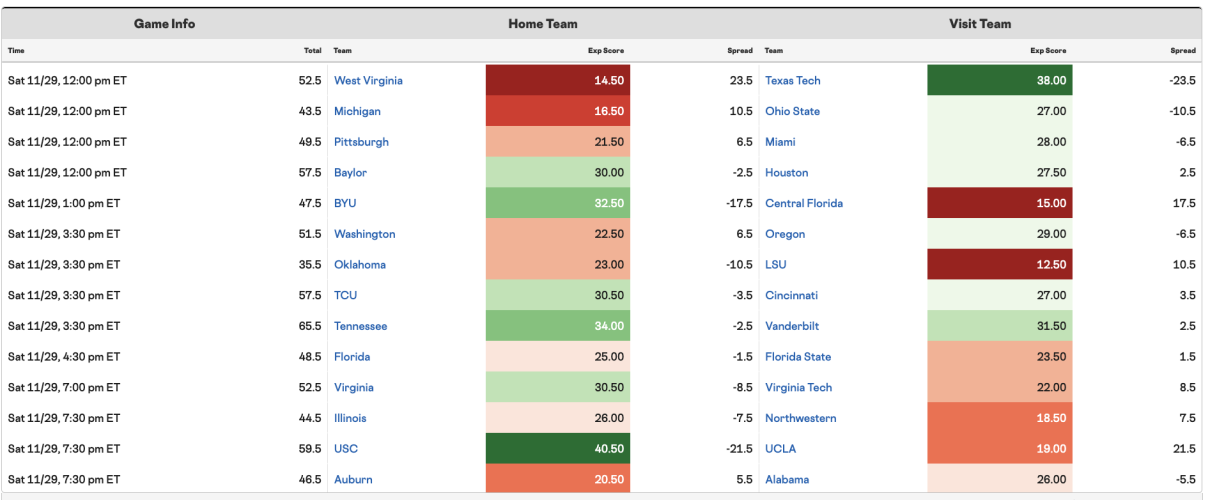Open the Tennessee team link
The image size is (1217, 500).
(360, 326)
